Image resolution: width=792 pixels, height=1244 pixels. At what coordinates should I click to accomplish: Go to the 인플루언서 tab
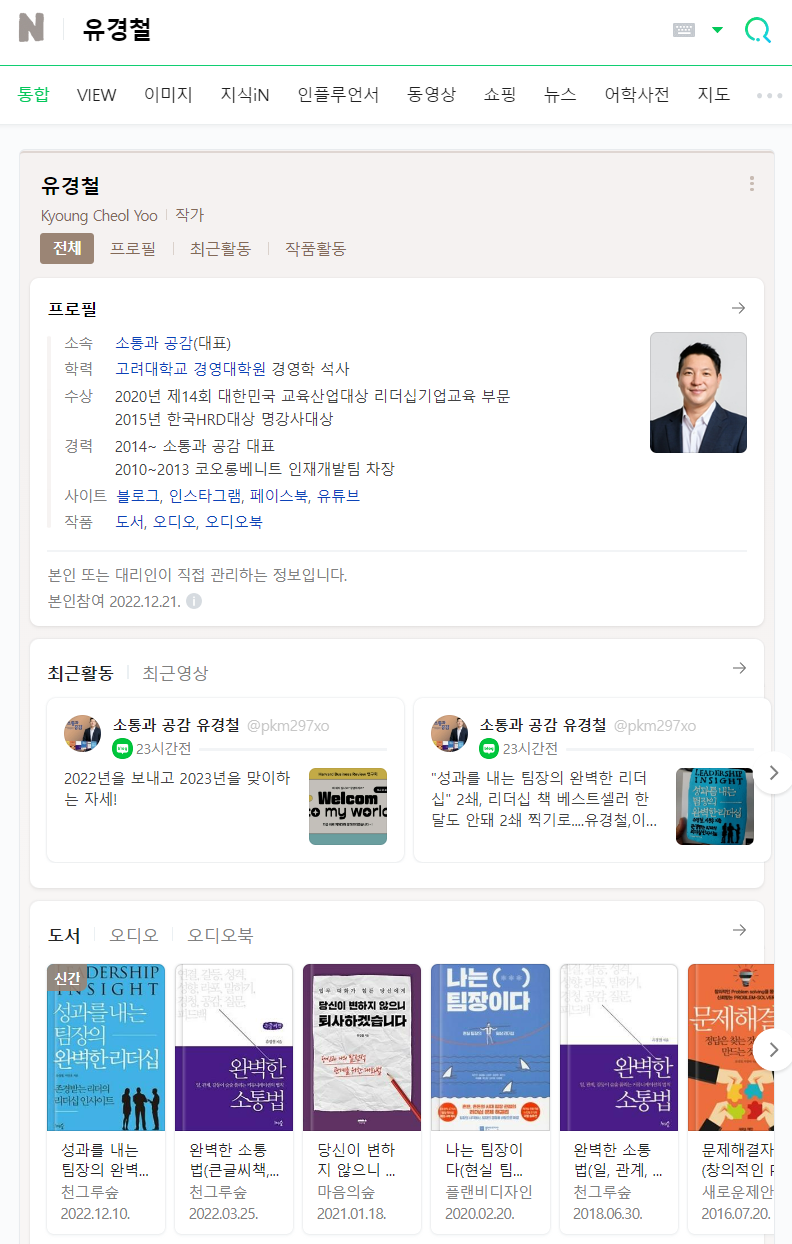click(x=338, y=95)
